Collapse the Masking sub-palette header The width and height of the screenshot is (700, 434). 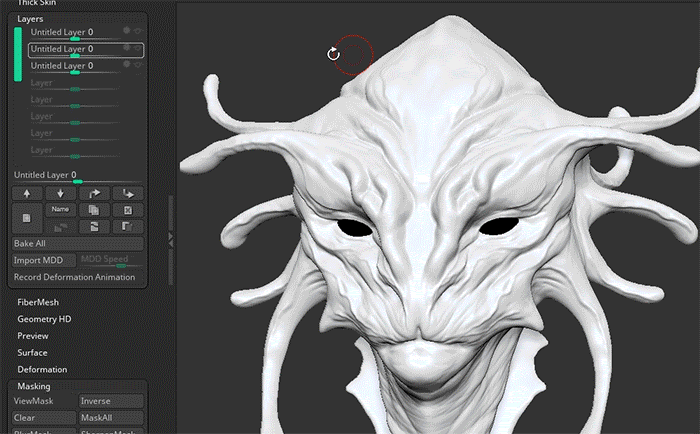[x=34, y=386]
